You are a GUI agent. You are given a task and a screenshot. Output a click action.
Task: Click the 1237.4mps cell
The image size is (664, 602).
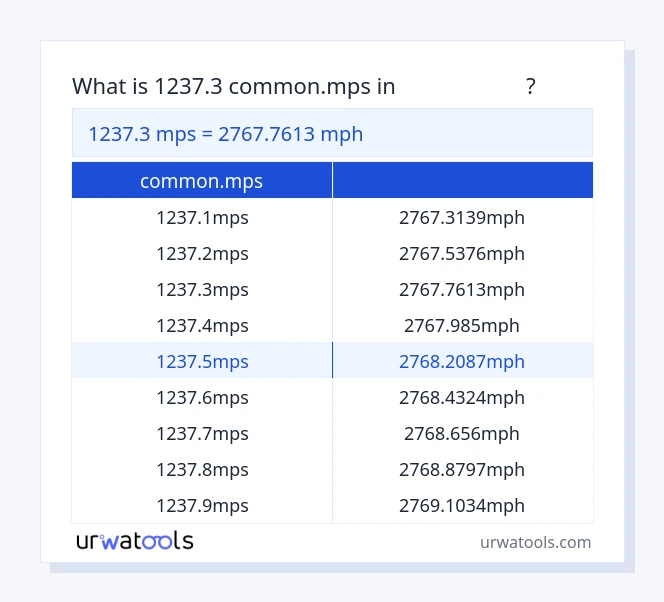202,325
